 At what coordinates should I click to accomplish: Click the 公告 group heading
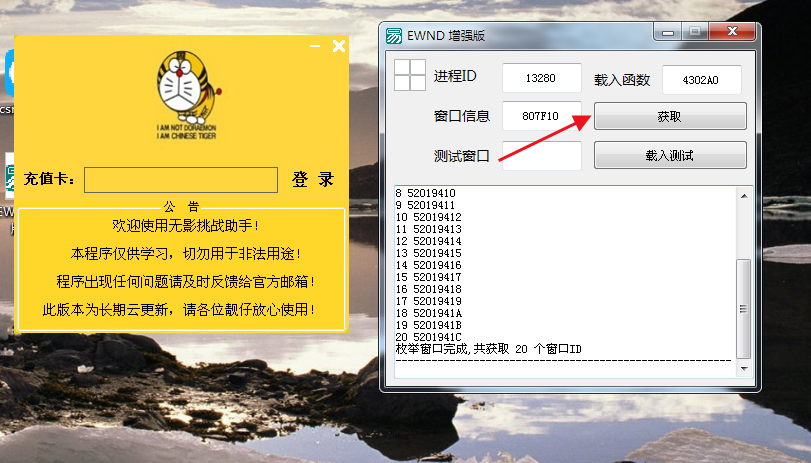pyautogui.click(x=181, y=207)
